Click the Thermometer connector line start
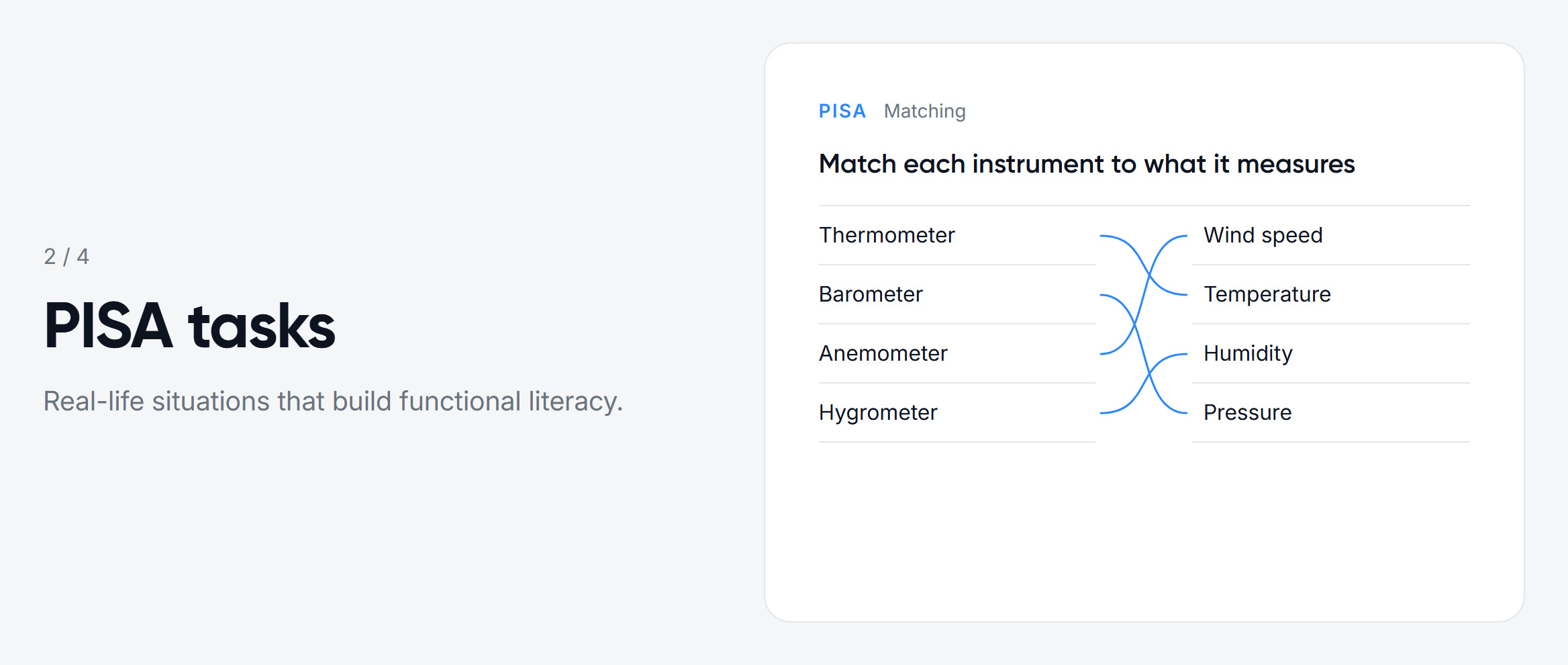This screenshot has height=665, width=1568. pos(1103,236)
